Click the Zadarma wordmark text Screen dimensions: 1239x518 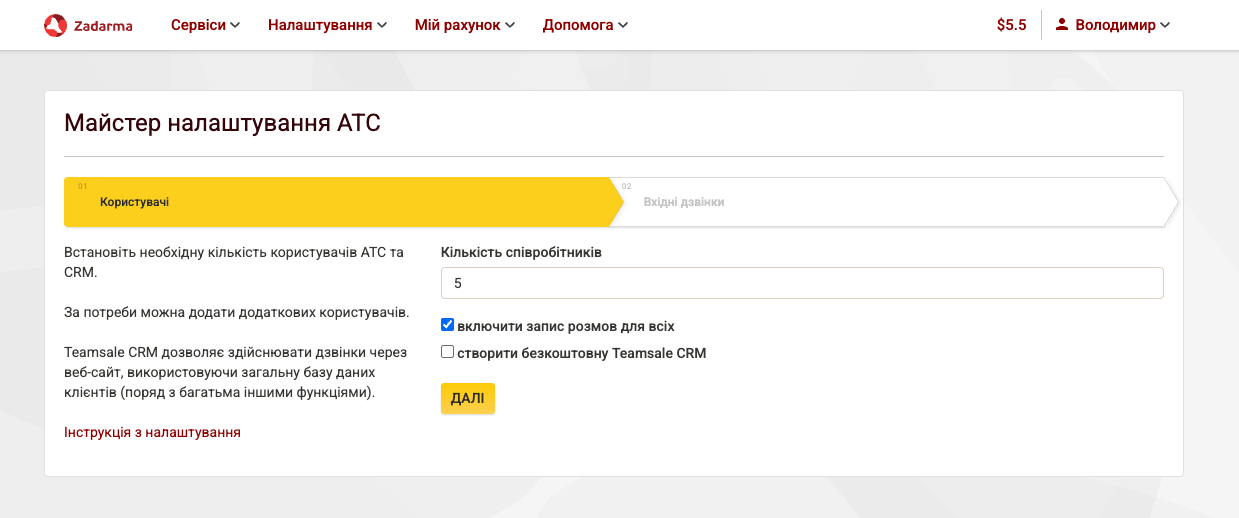click(103, 26)
